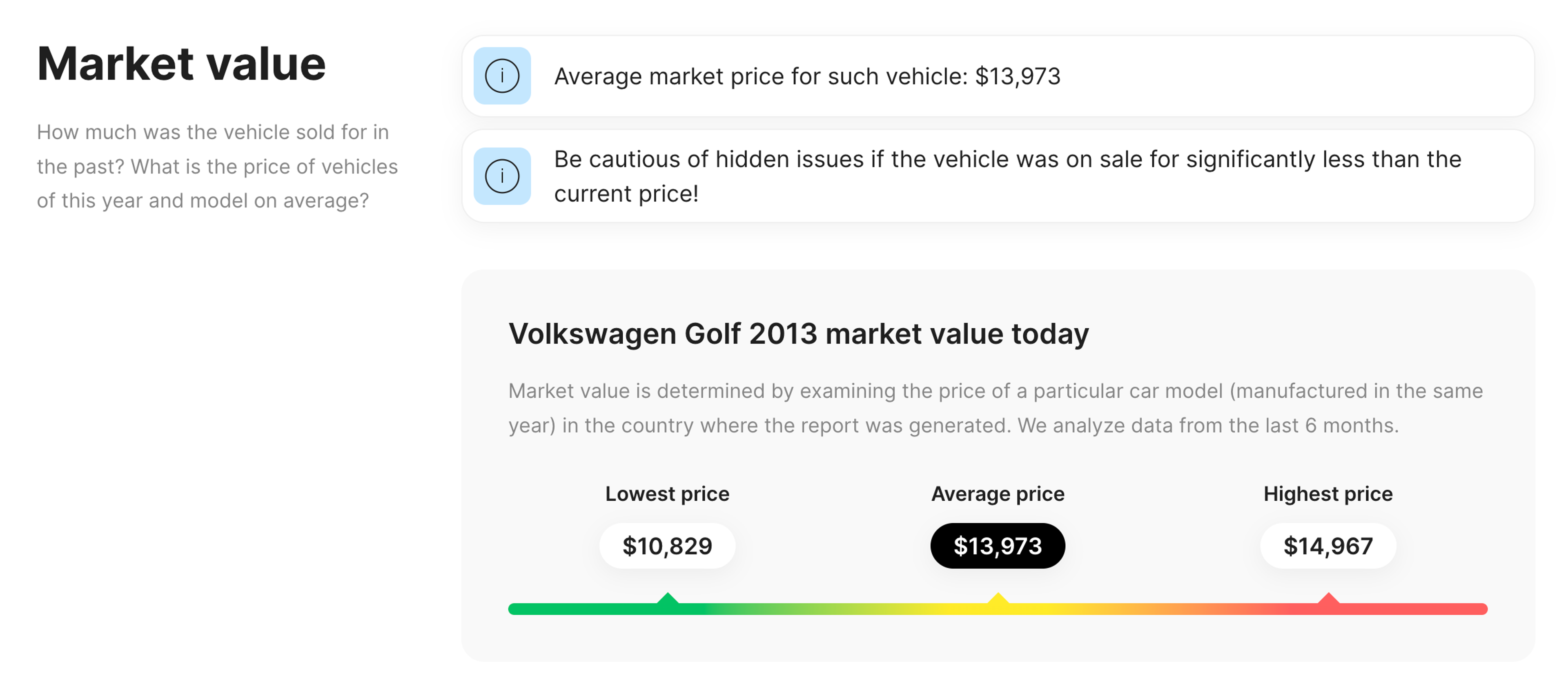Viewport: 1568px width, 691px height.
Task: Click the red highest price marker triangle
Action: tap(1328, 598)
